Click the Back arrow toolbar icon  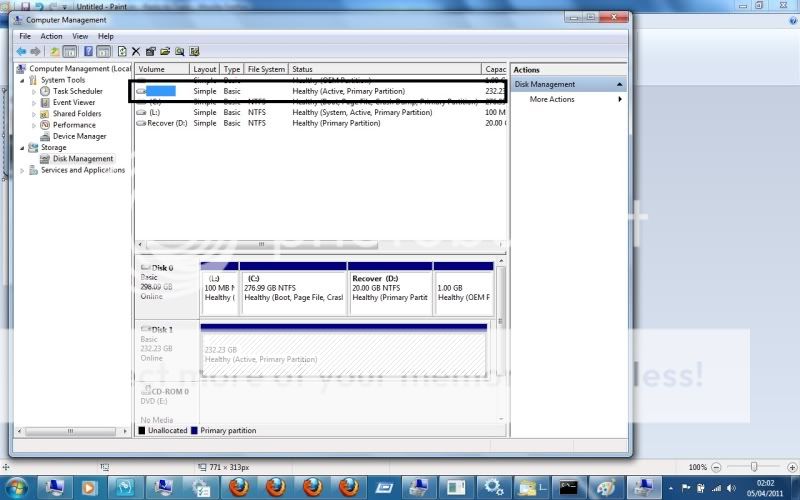pyautogui.click(x=21, y=51)
